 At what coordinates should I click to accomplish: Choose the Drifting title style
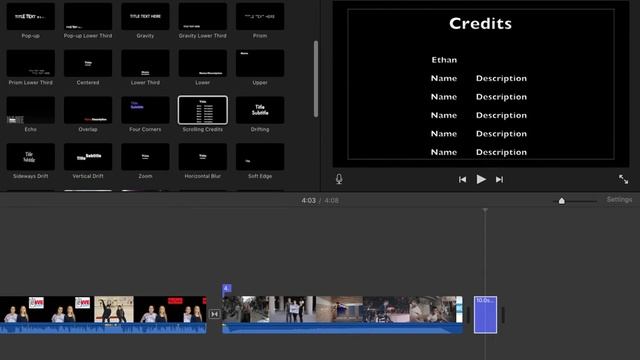(x=260, y=110)
